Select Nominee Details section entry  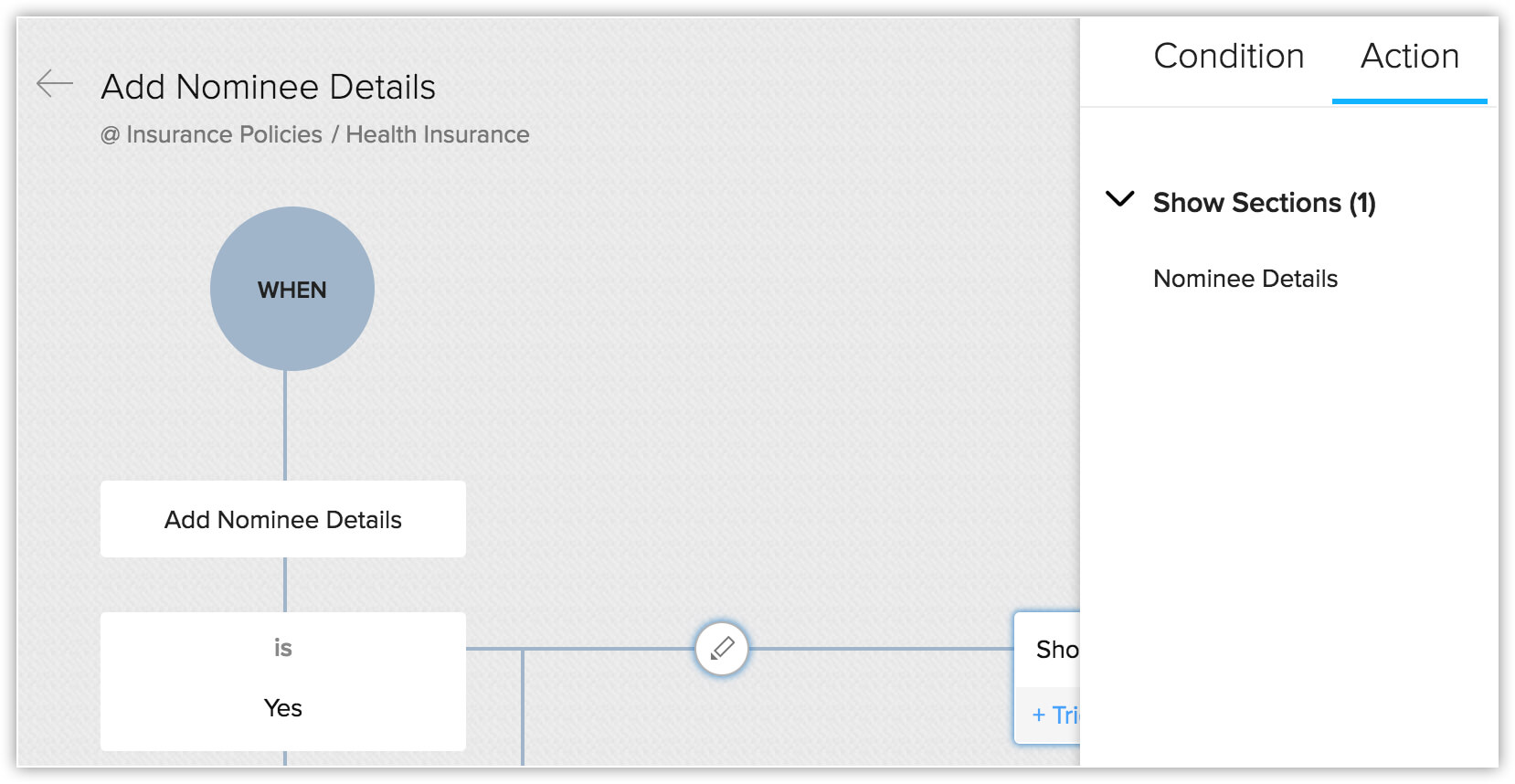coord(1245,279)
